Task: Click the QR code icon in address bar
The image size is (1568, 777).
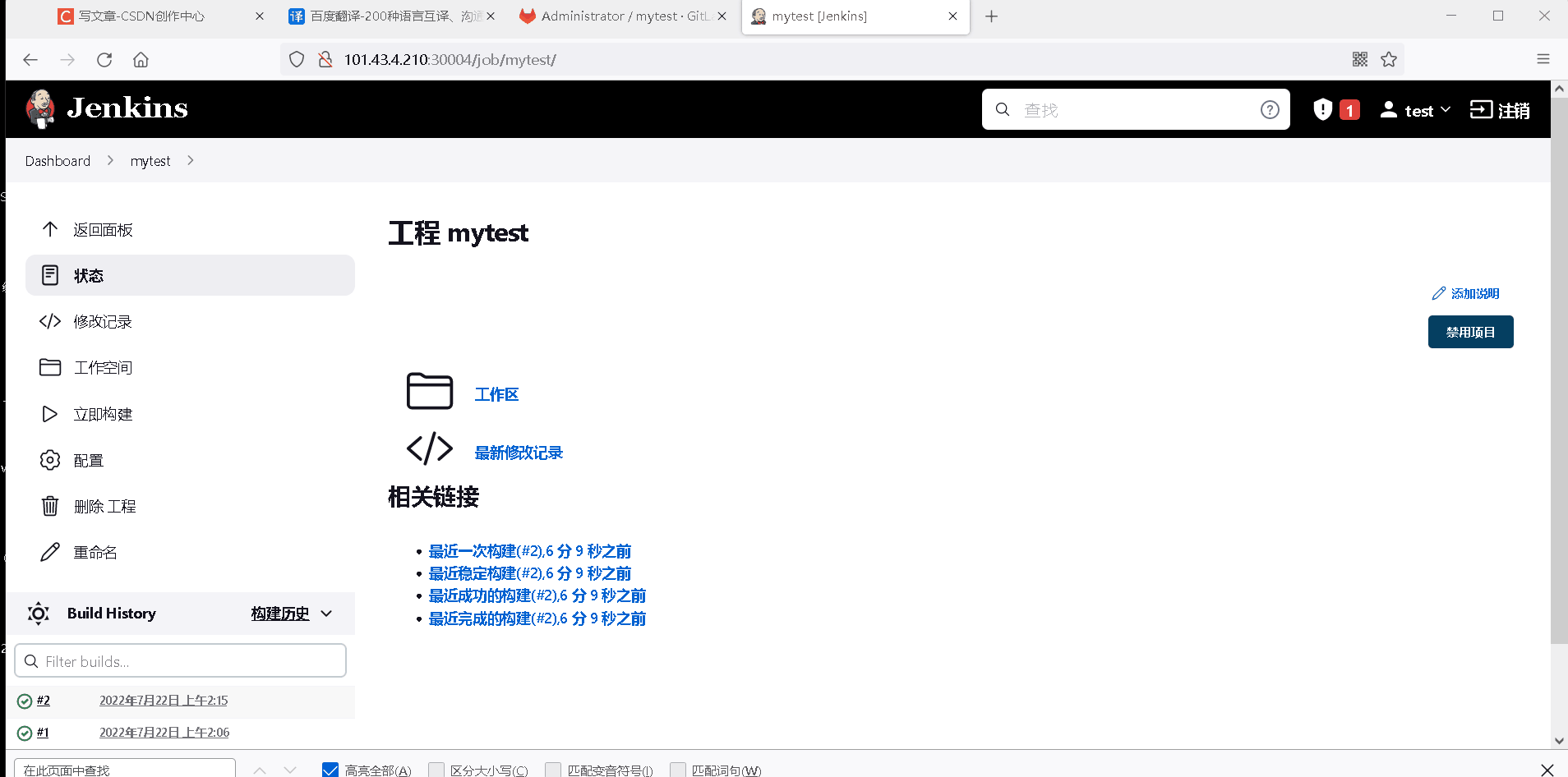Action: pyautogui.click(x=1360, y=59)
